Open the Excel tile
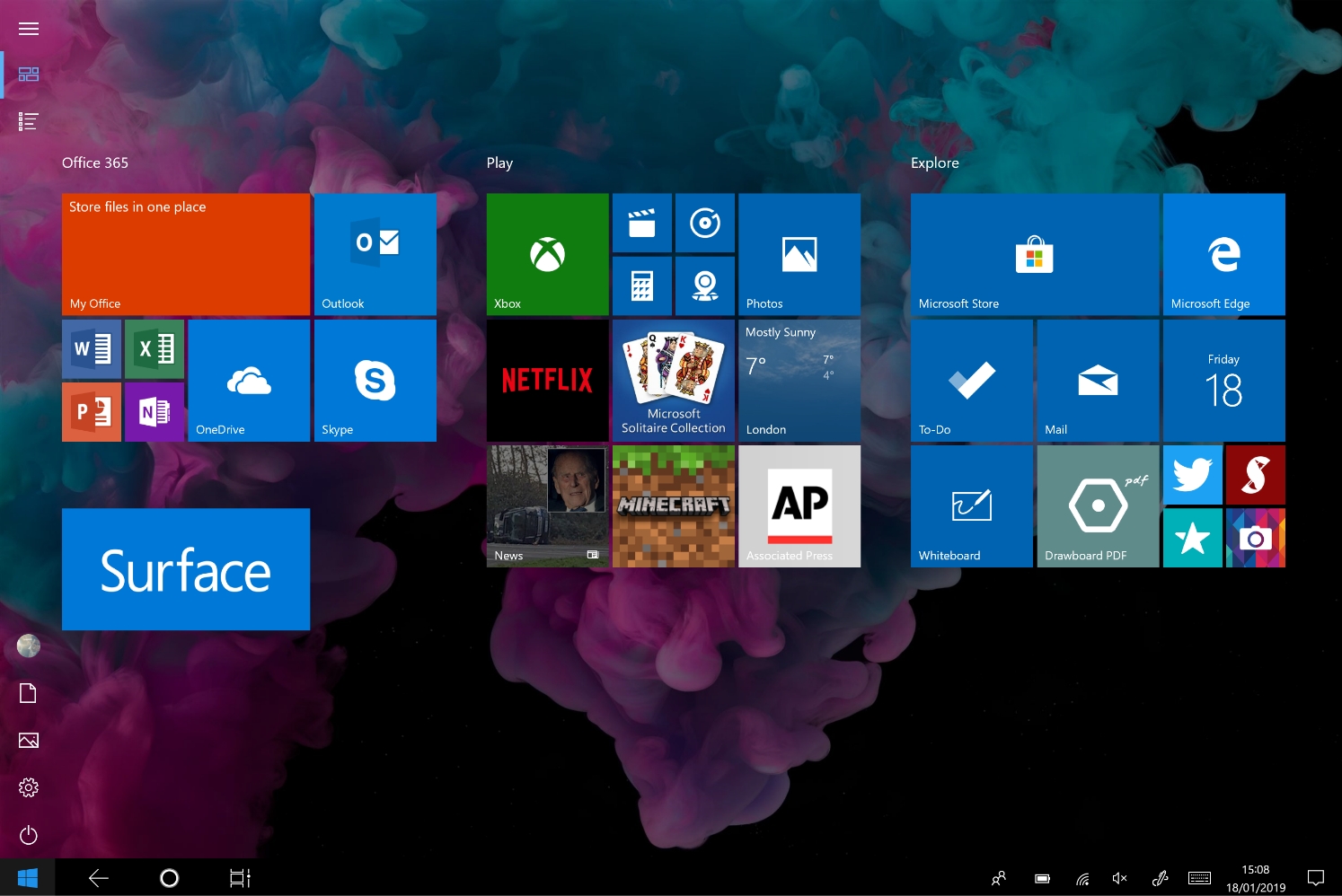Viewport: 1342px width, 896px height. pyautogui.click(x=155, y=349)
